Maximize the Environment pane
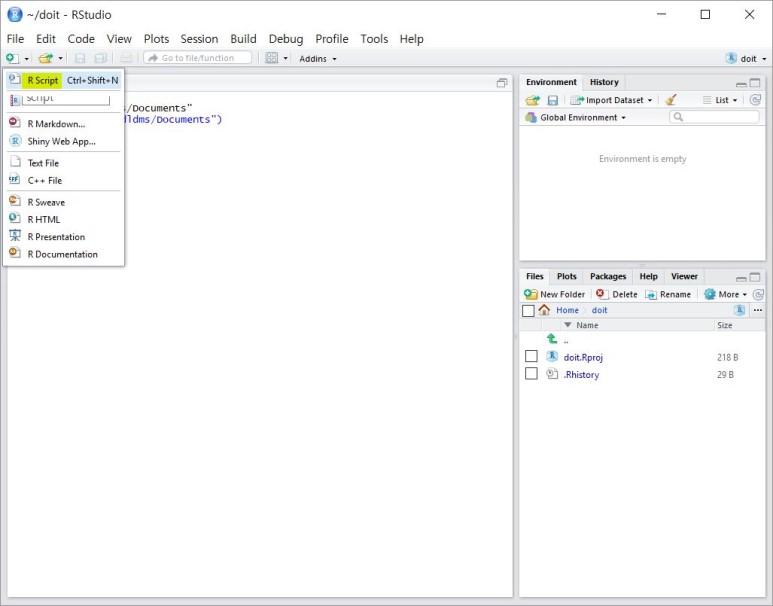This screenshot has width=773, height=606. pyautogui.click(x=755, y=83)
